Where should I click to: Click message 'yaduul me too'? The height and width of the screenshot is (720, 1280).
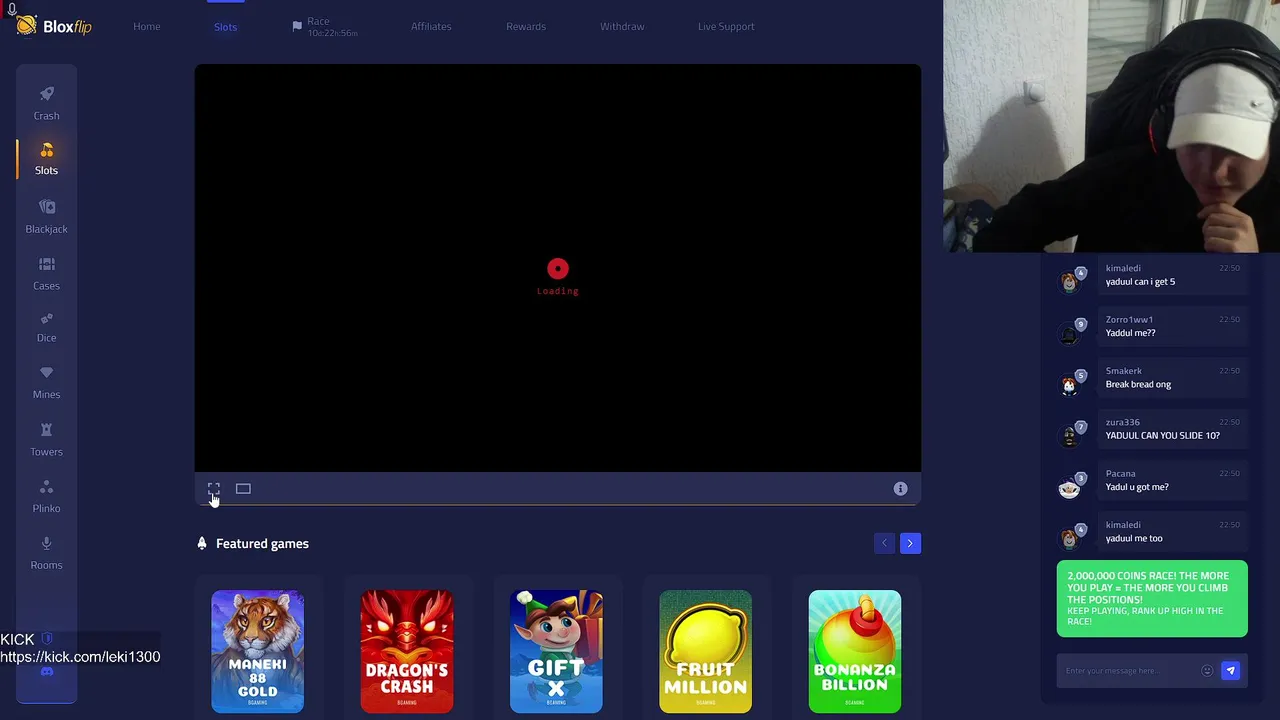[1134, 538]
